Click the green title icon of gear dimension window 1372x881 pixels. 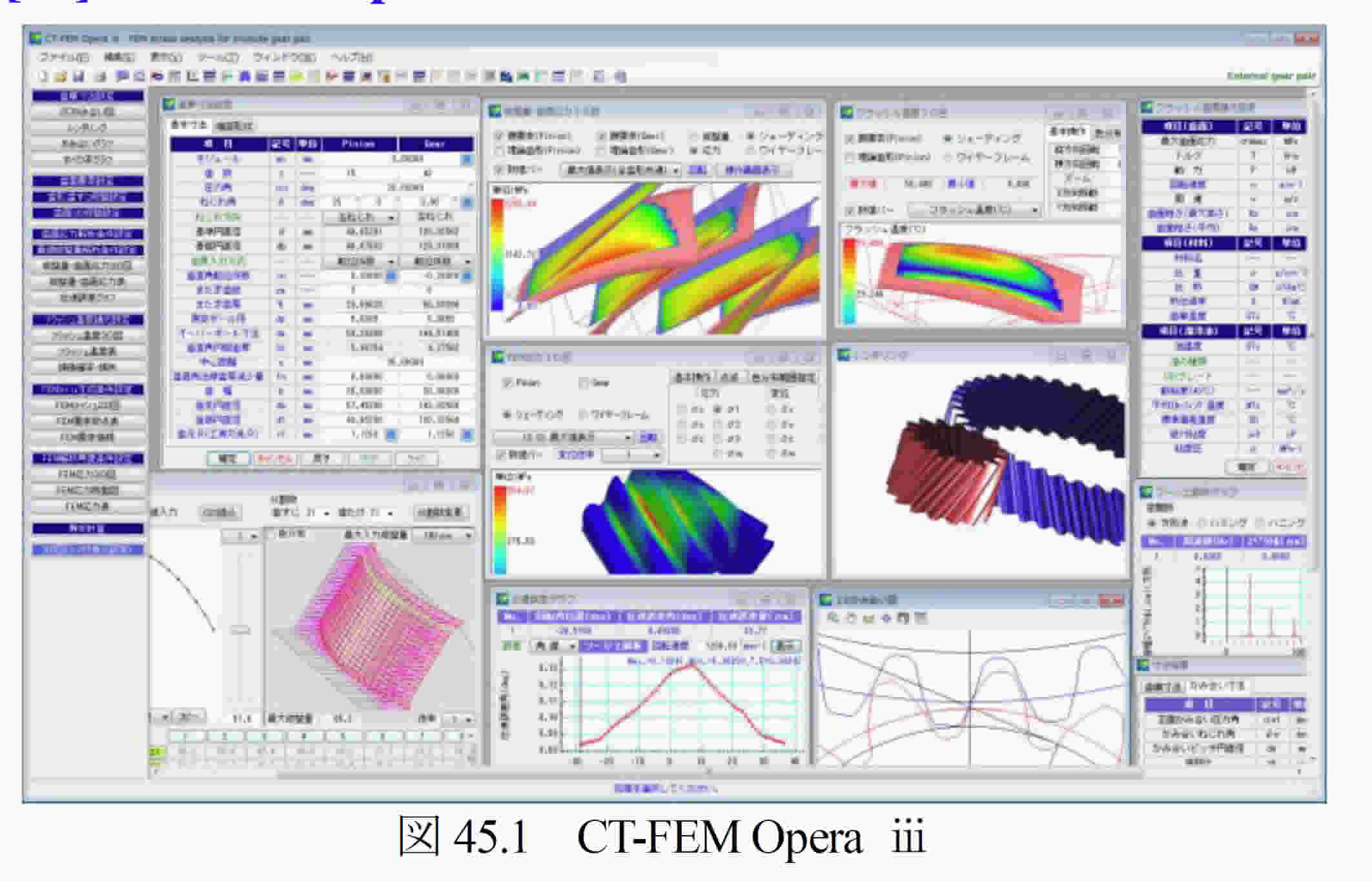169,105
